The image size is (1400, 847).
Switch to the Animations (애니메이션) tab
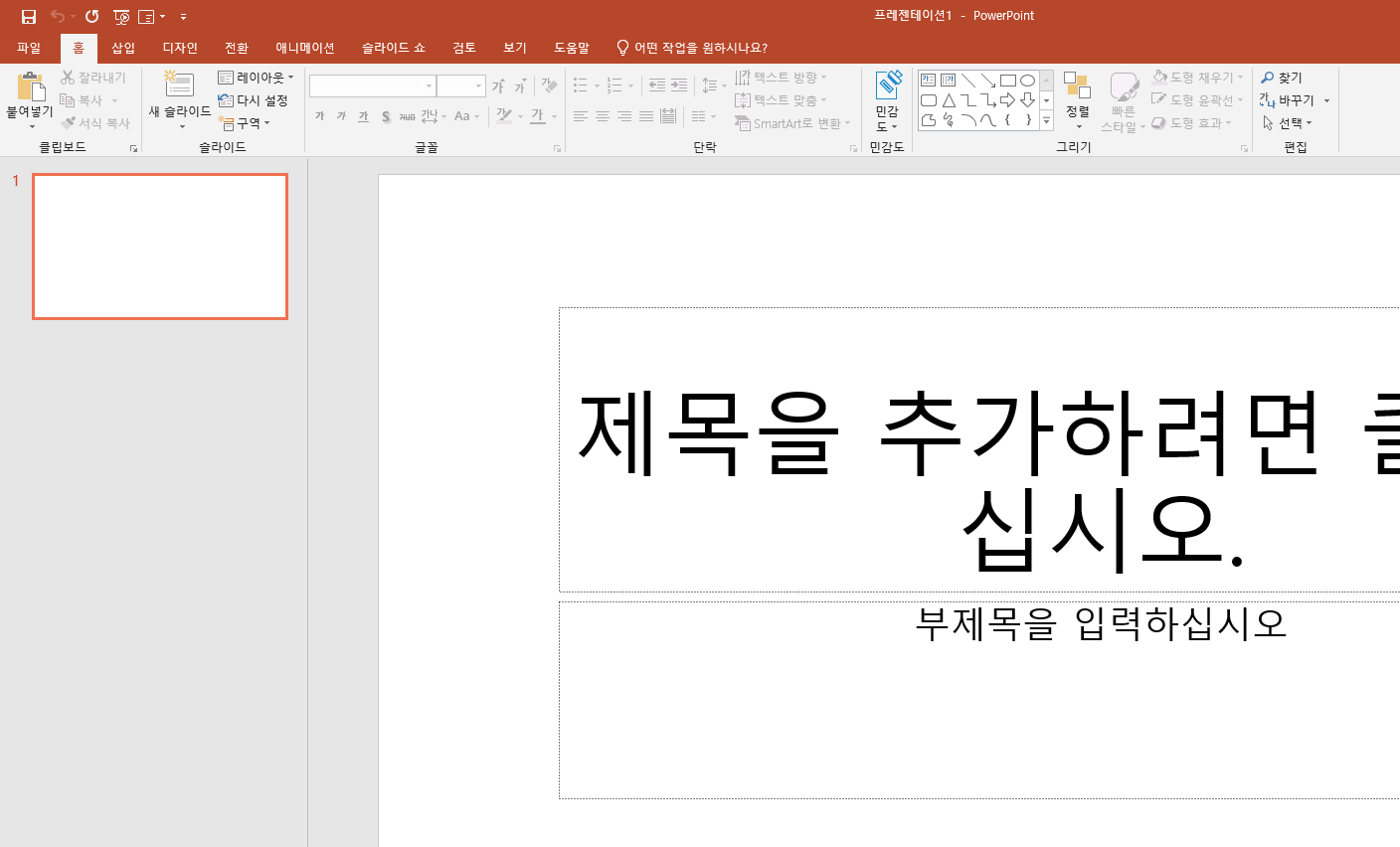click(x=305, y=48)
